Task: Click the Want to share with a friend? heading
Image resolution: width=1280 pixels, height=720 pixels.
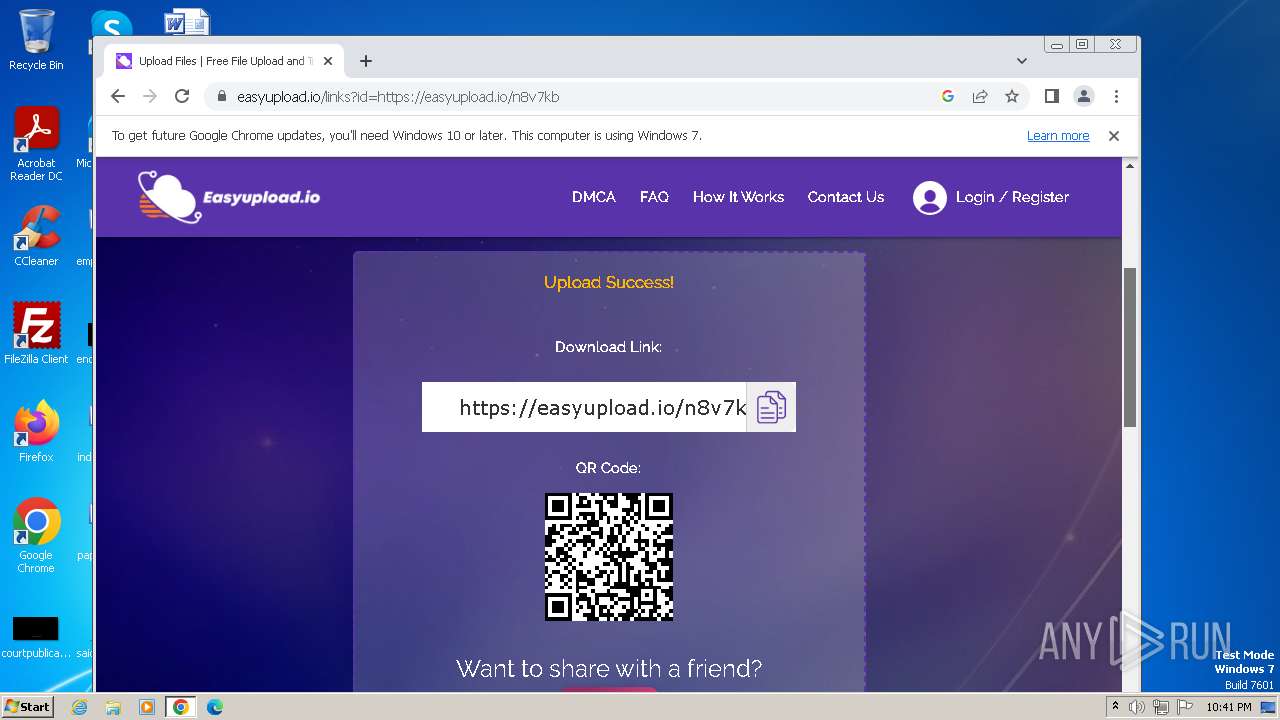Action: (609, 668)
